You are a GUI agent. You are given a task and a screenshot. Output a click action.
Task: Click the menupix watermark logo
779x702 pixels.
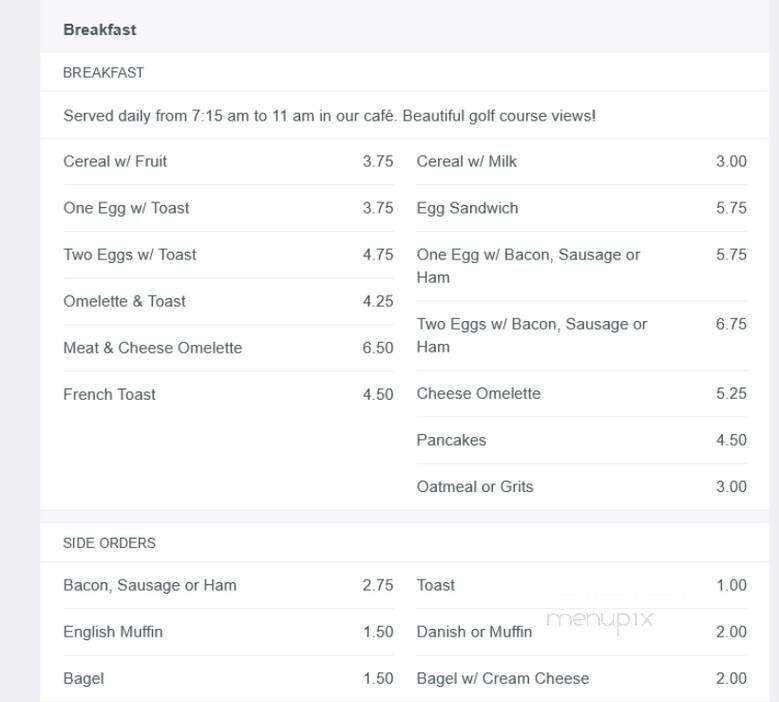pos(600,620)
